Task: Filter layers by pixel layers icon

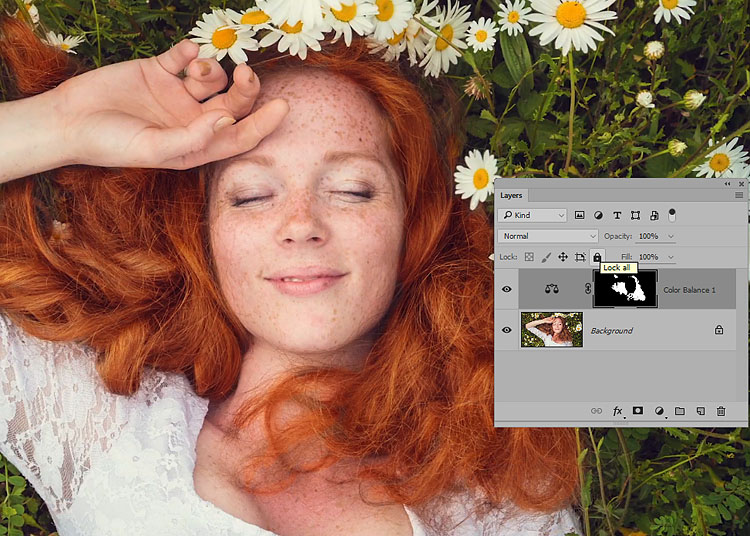Action: click(579, 215)
